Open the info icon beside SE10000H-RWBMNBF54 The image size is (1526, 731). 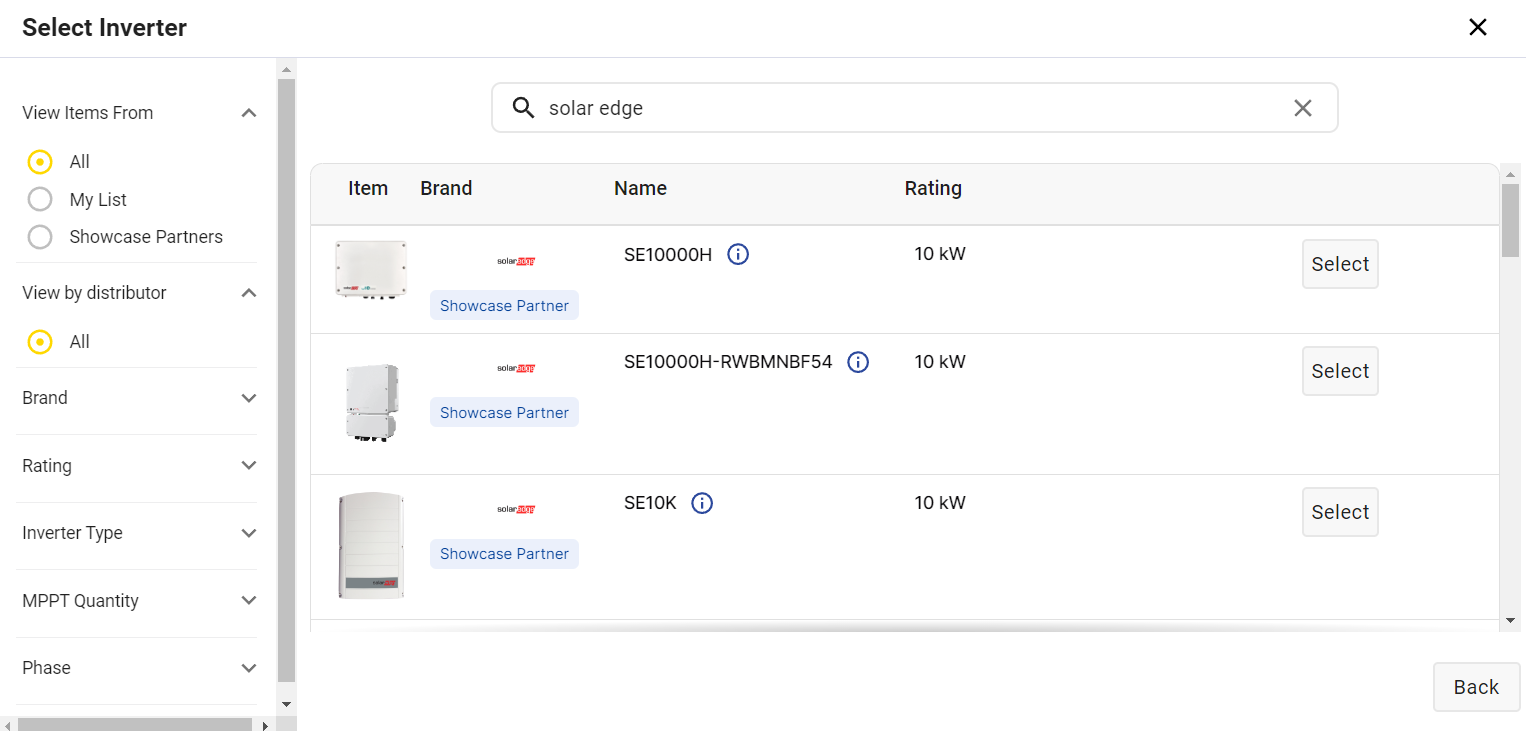point(857,362)
